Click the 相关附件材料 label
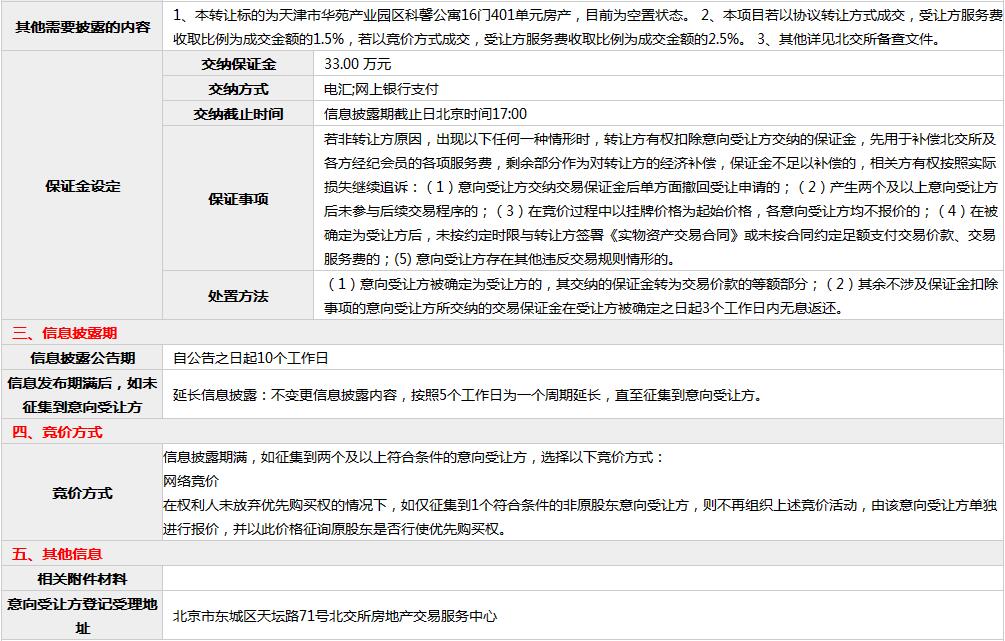Image resolution: width=1005 pixels, height=641 pixels. [83, 579]
